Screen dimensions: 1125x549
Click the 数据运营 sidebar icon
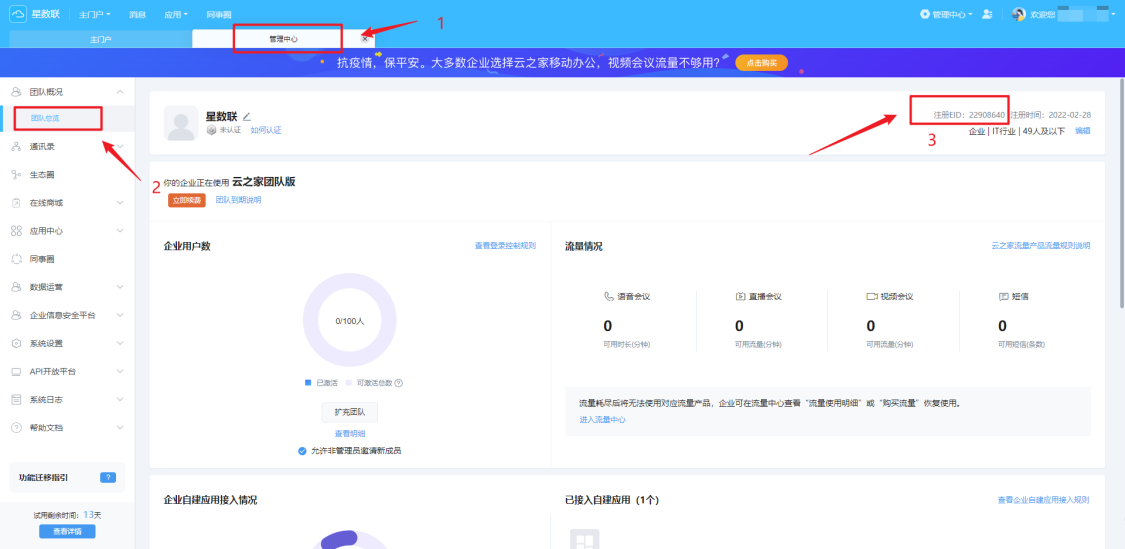pos(17,286)
